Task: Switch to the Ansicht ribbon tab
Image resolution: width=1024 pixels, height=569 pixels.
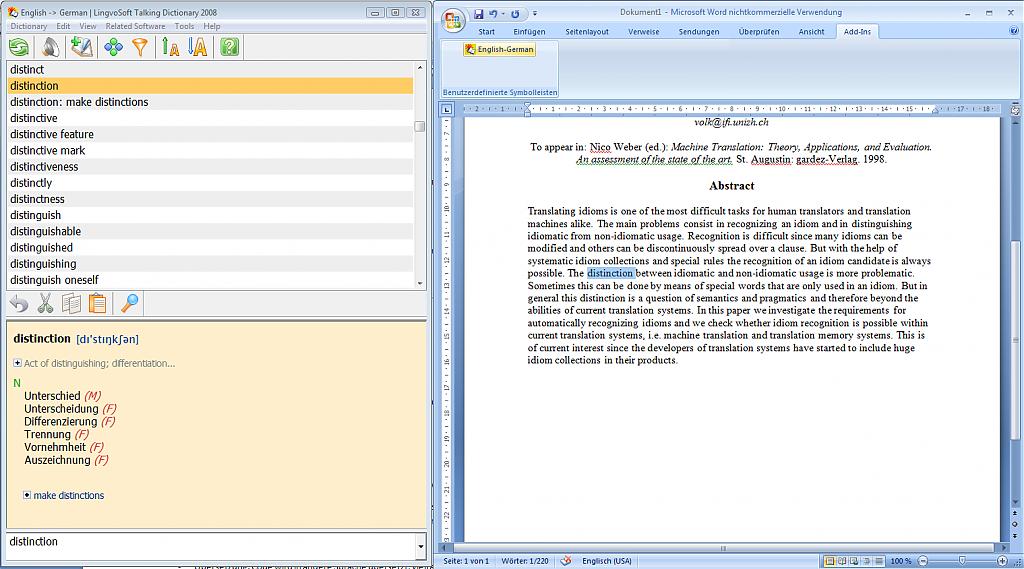Action: (x=811, y=31)
